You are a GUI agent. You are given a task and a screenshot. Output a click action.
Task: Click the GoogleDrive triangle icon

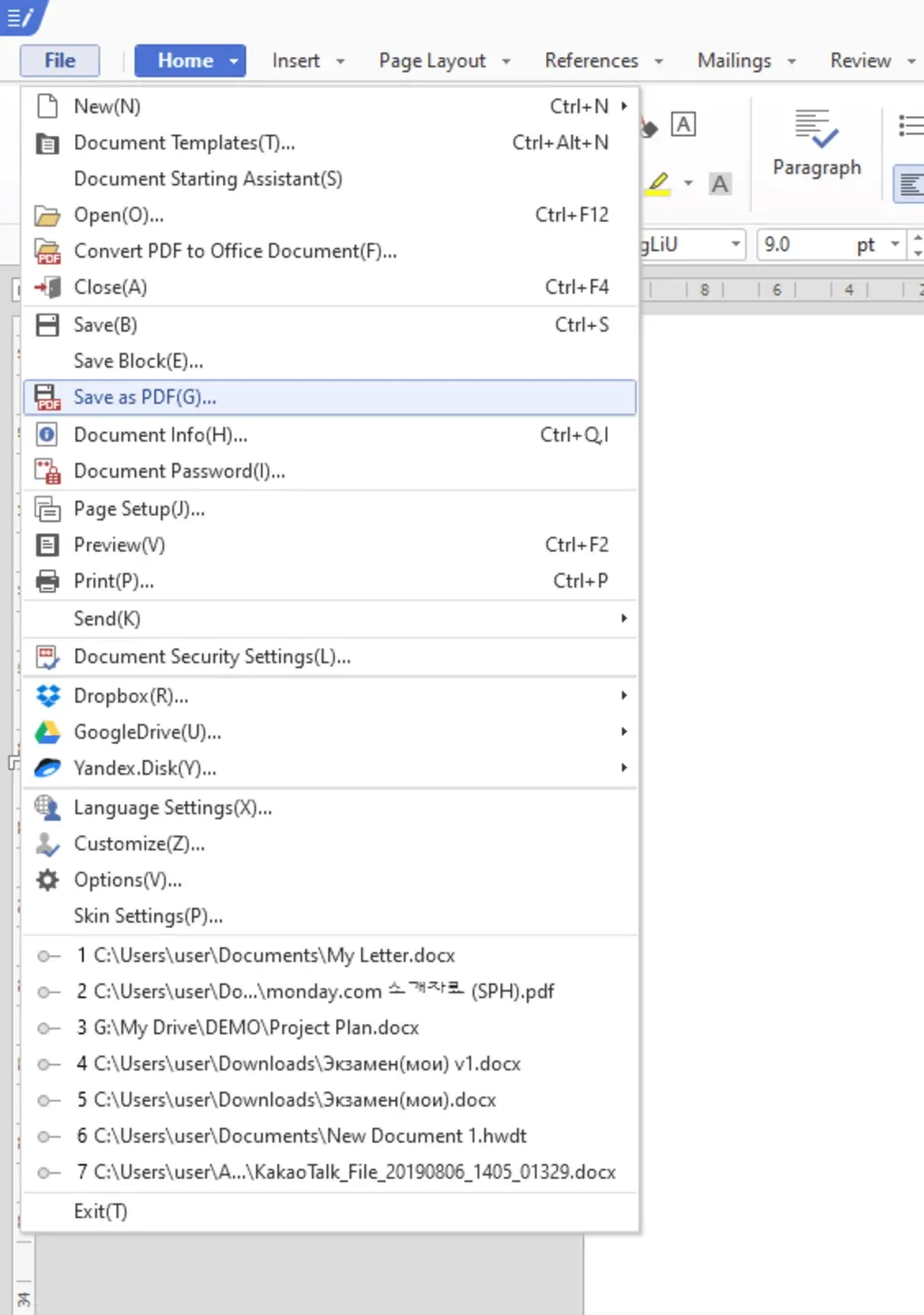click(x=47, y=732)
